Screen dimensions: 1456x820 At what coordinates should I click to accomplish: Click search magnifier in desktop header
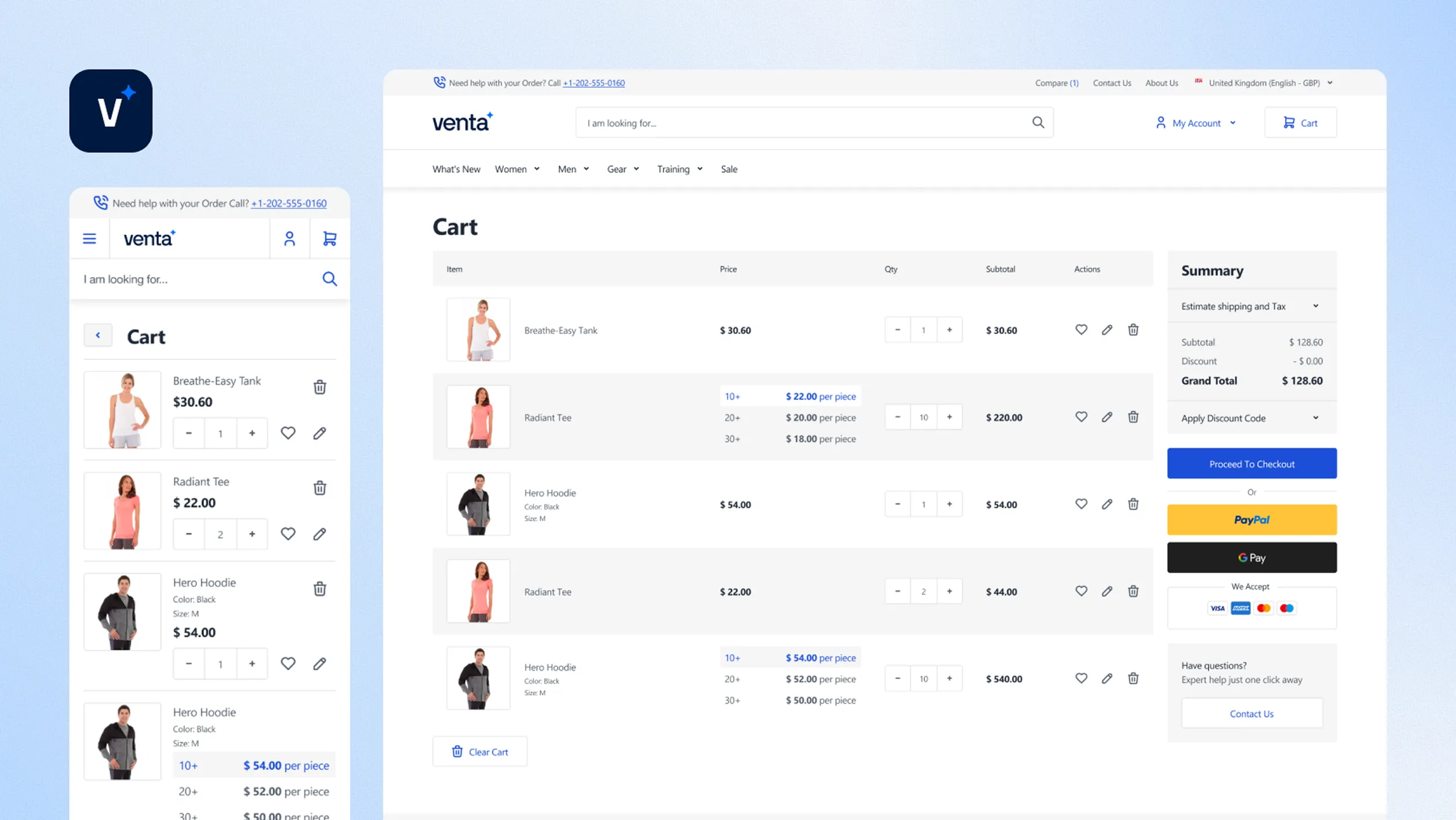pos(1038,123)
